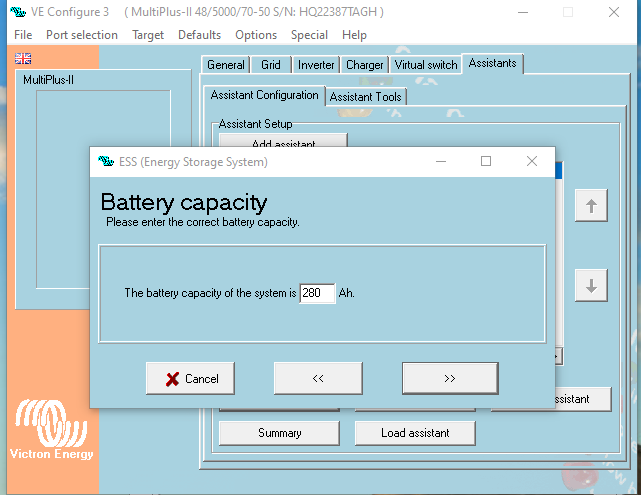Minimize the ESS dialog window

coord(441,161)
